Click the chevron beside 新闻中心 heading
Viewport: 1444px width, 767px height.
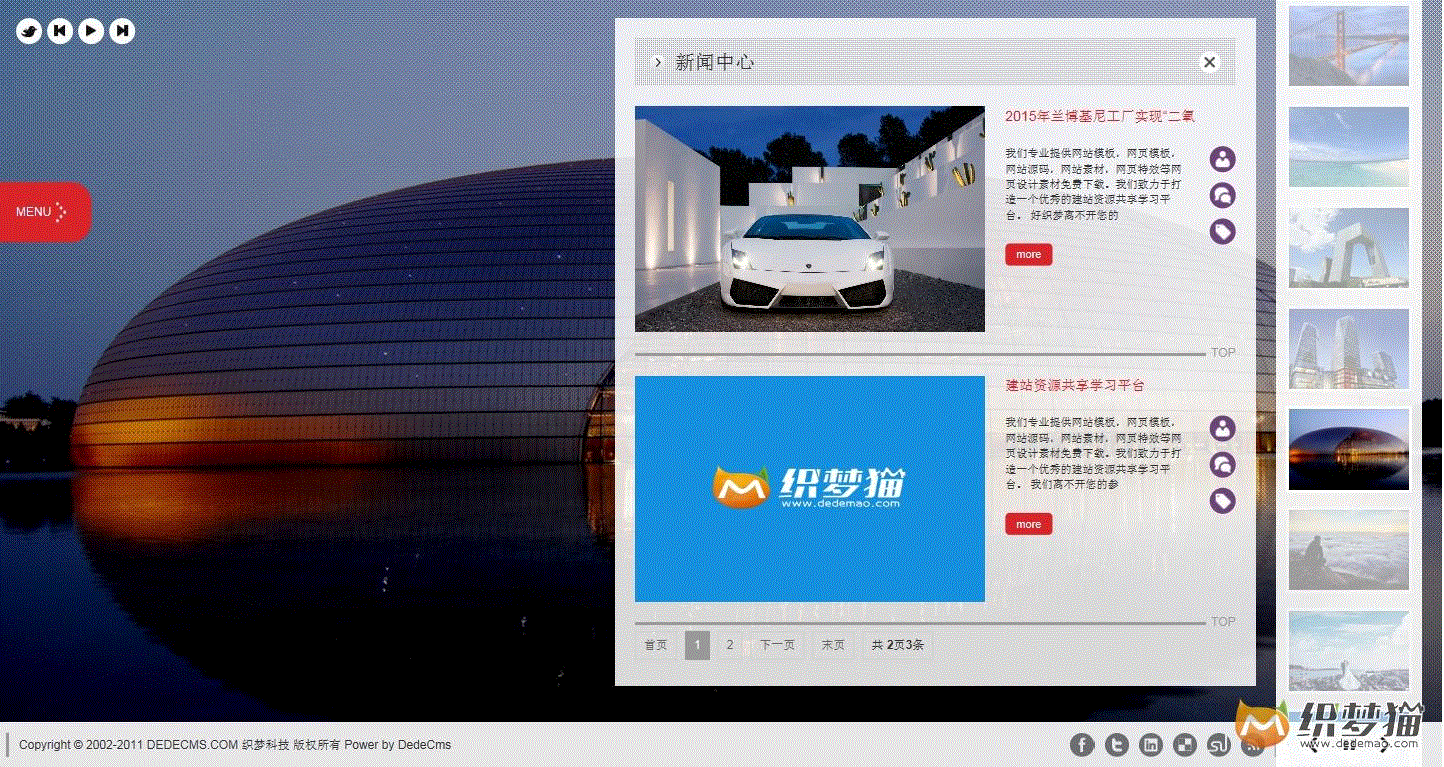coord(657,62)
